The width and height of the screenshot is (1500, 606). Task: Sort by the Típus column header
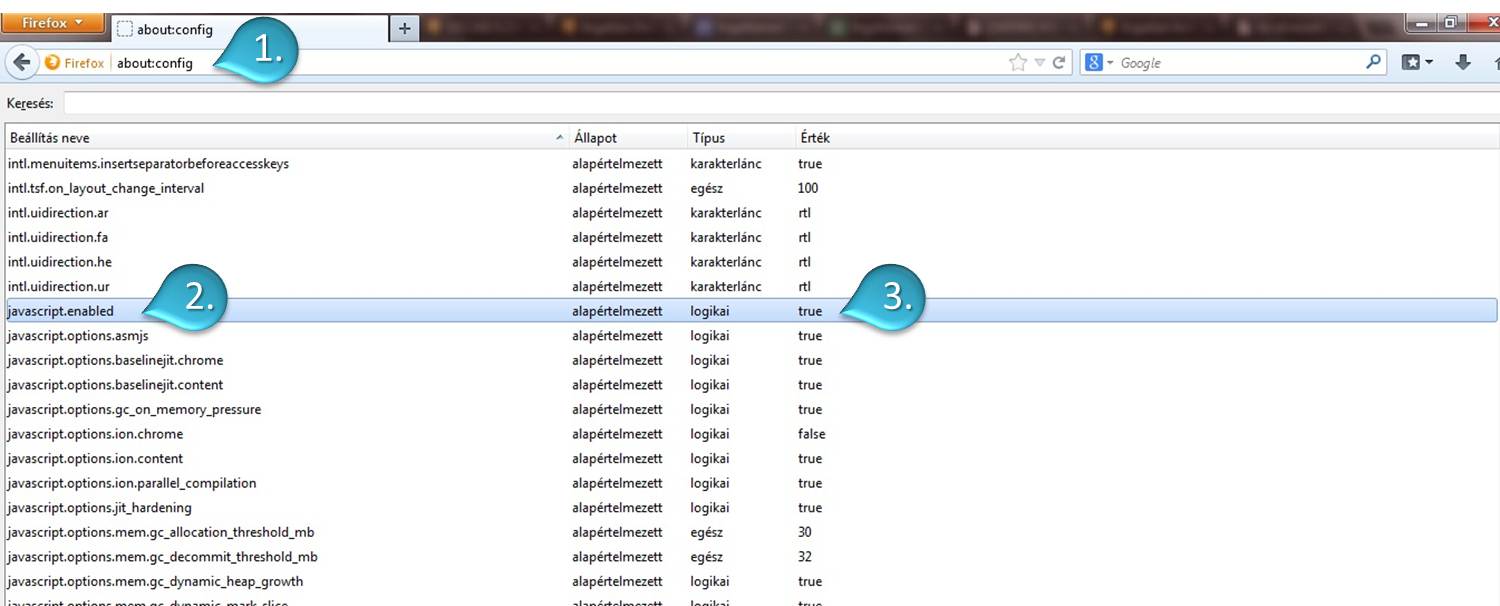708,138
